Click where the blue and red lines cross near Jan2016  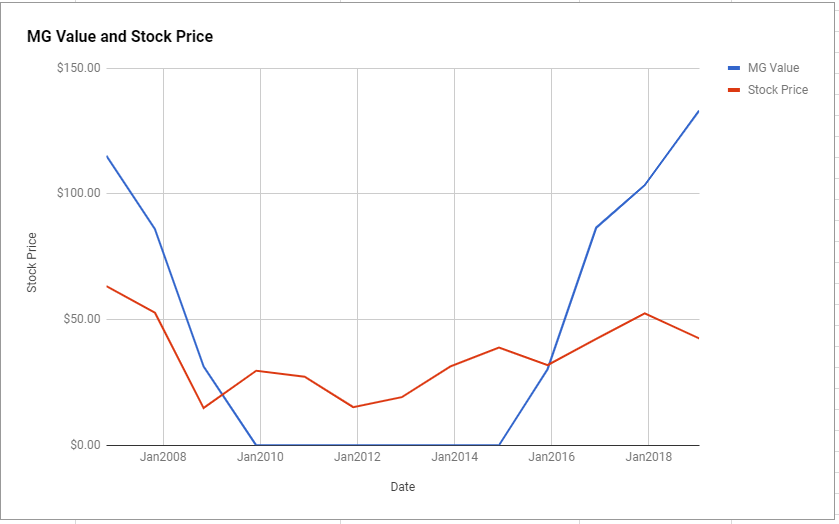(550, 364)
